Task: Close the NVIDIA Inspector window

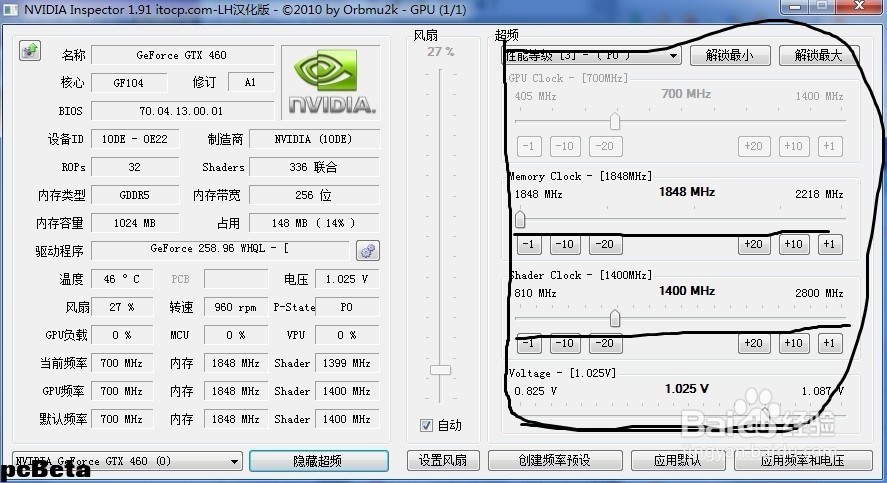Action: pyautogui.click(x=859, y=6)
